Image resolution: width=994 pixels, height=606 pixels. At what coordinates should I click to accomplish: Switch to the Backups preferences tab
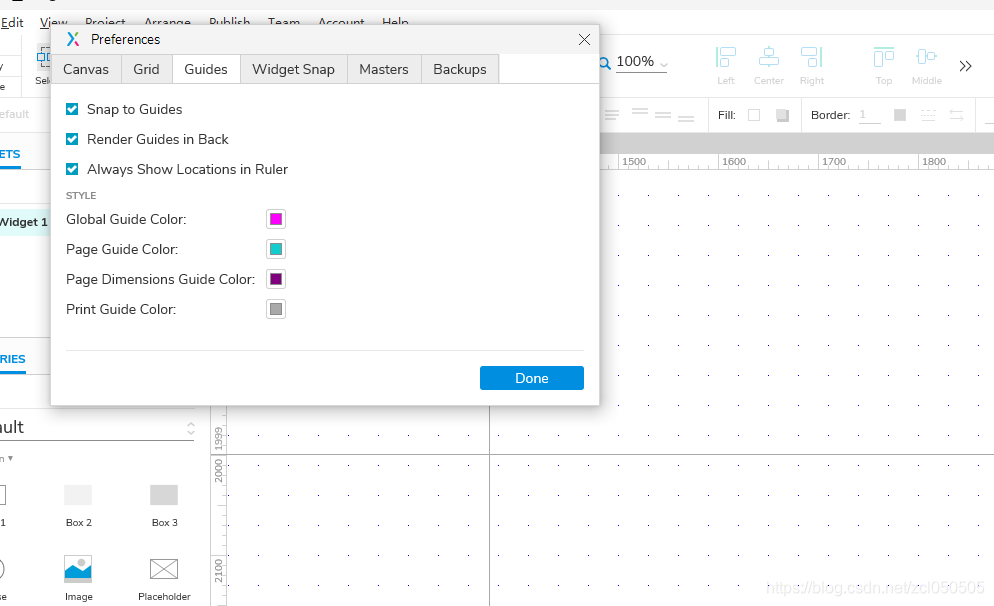pos(460,69)
